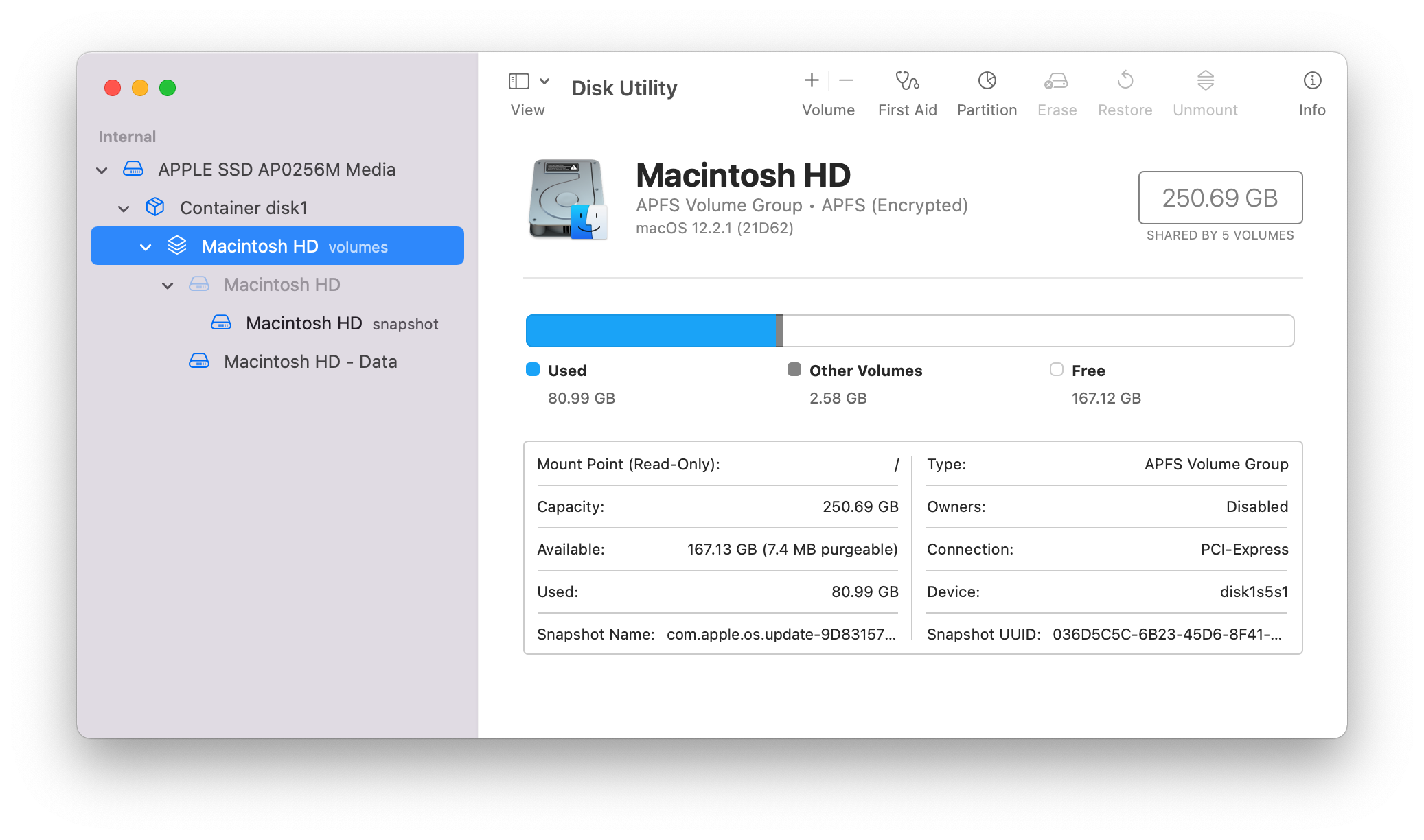Click the Info toolbar icon
This screenshot has width=1424, height=840.
tap(1311, 81)
